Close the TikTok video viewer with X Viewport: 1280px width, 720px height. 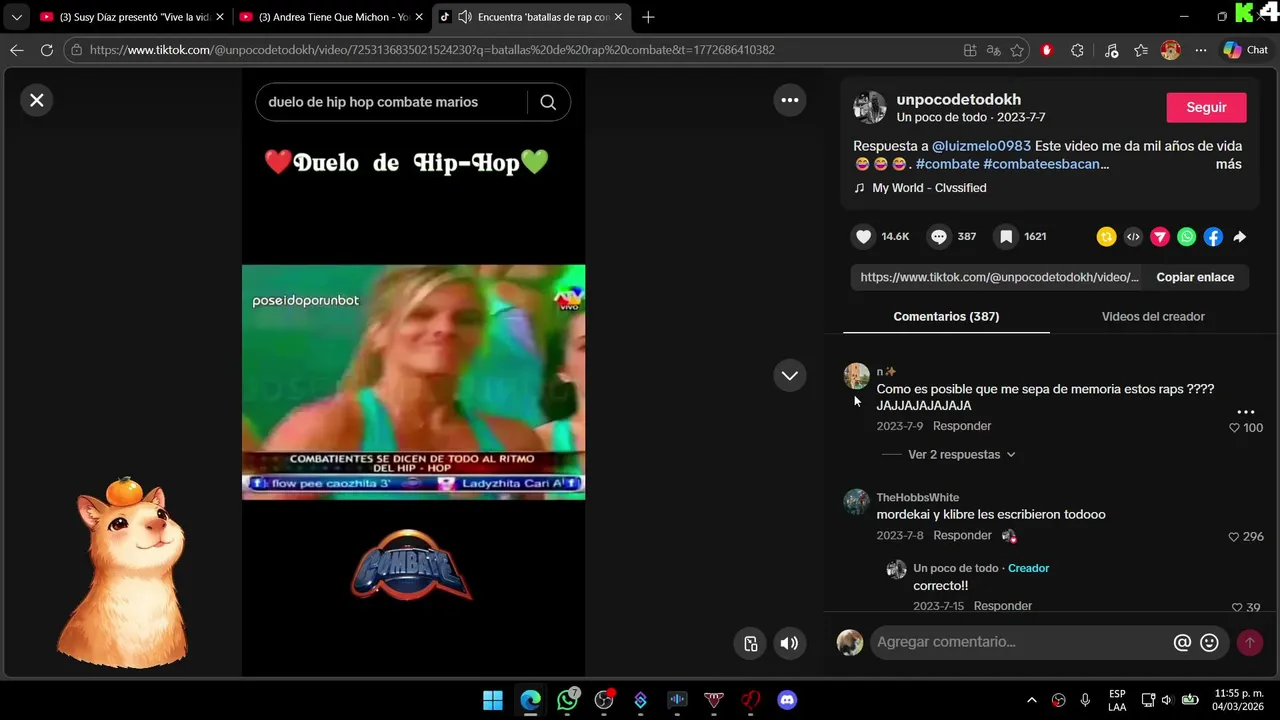[x=37, y=100]
